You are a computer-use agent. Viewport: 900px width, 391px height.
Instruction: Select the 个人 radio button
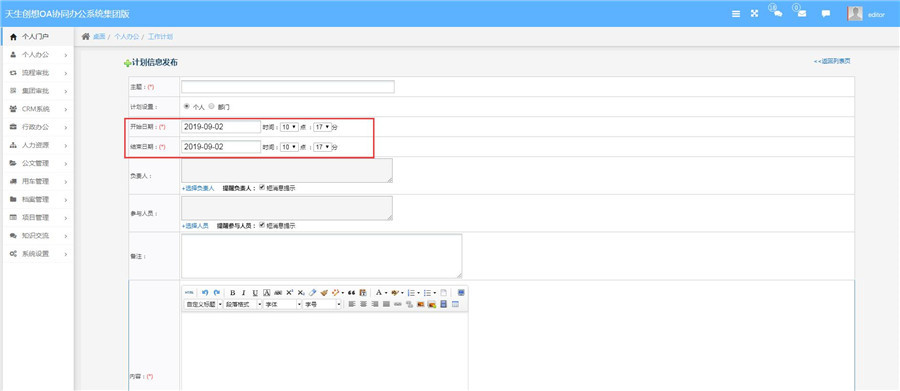coord(187,106)
